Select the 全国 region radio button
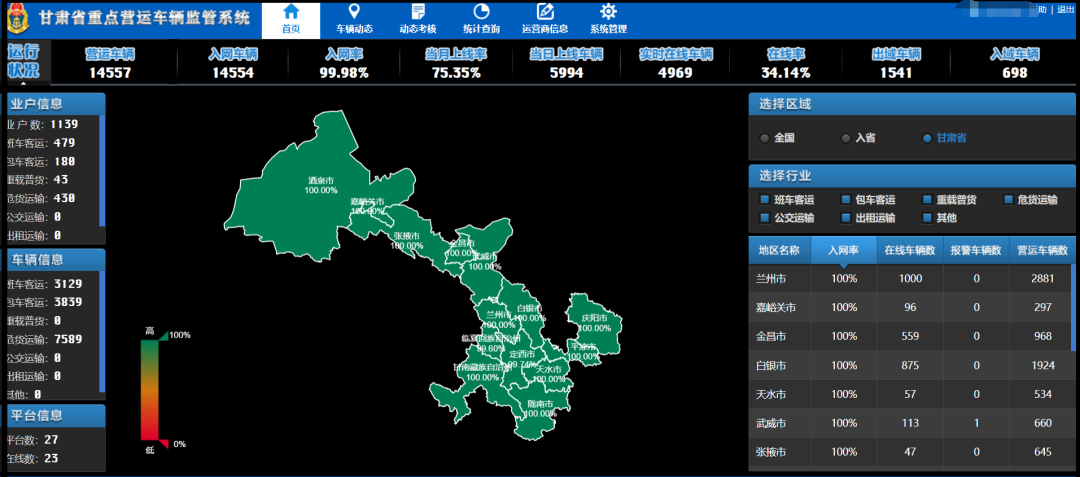The width and height of the screenshot is (1080, 477). pos(766,138)
